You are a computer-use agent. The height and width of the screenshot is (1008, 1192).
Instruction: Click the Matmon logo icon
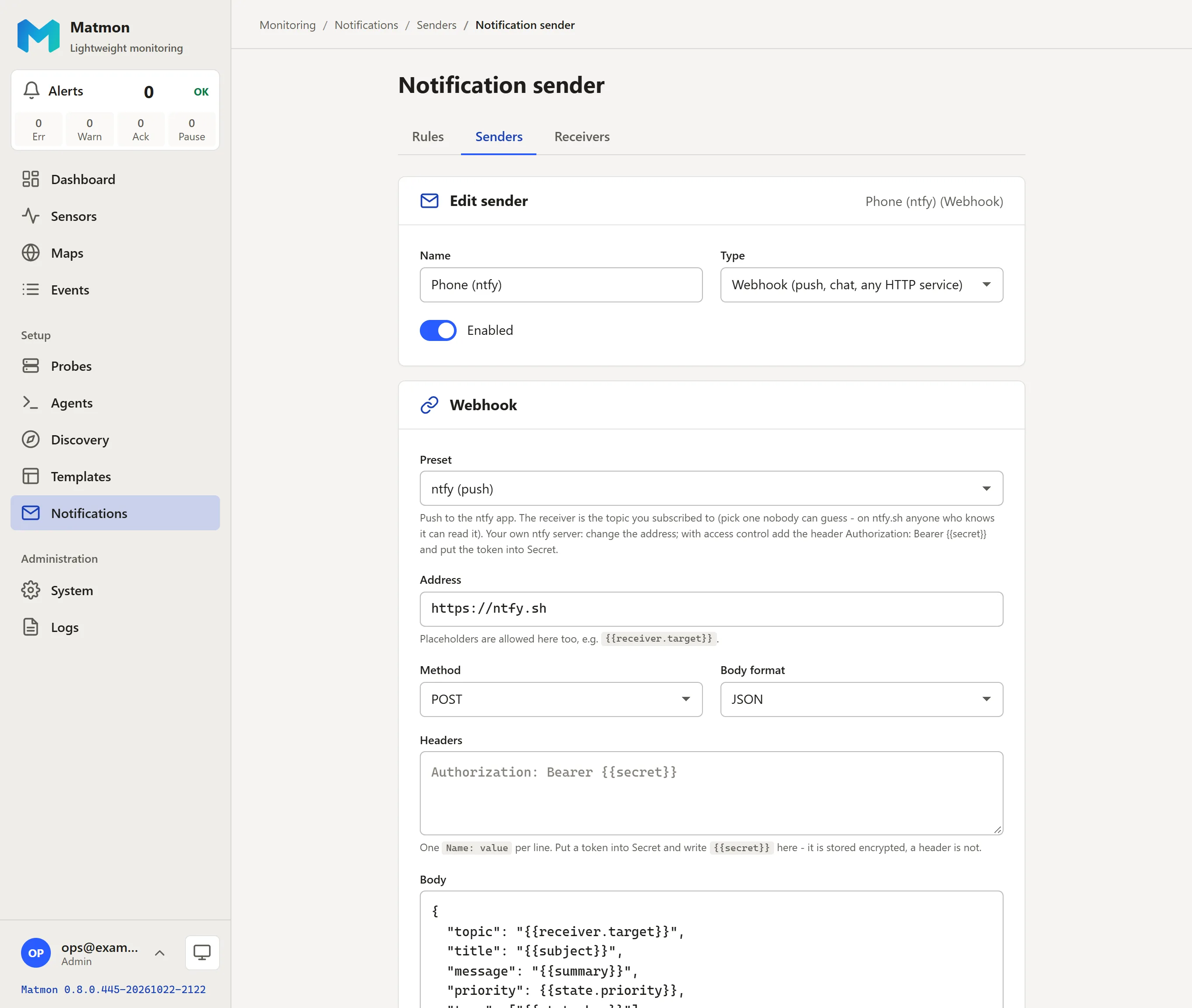[38, 36]
